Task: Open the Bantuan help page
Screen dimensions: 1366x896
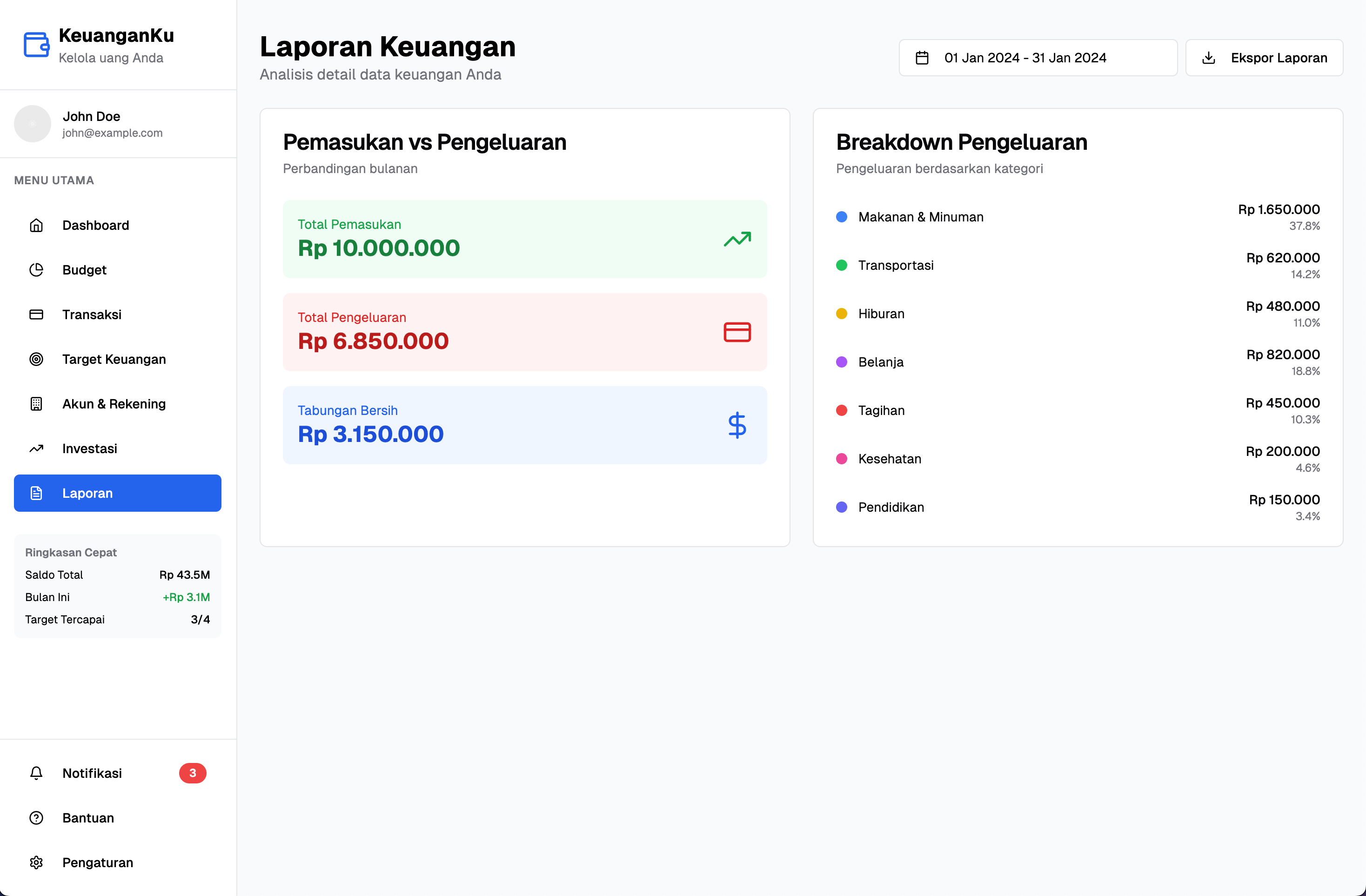Action: tap(118, 818)
